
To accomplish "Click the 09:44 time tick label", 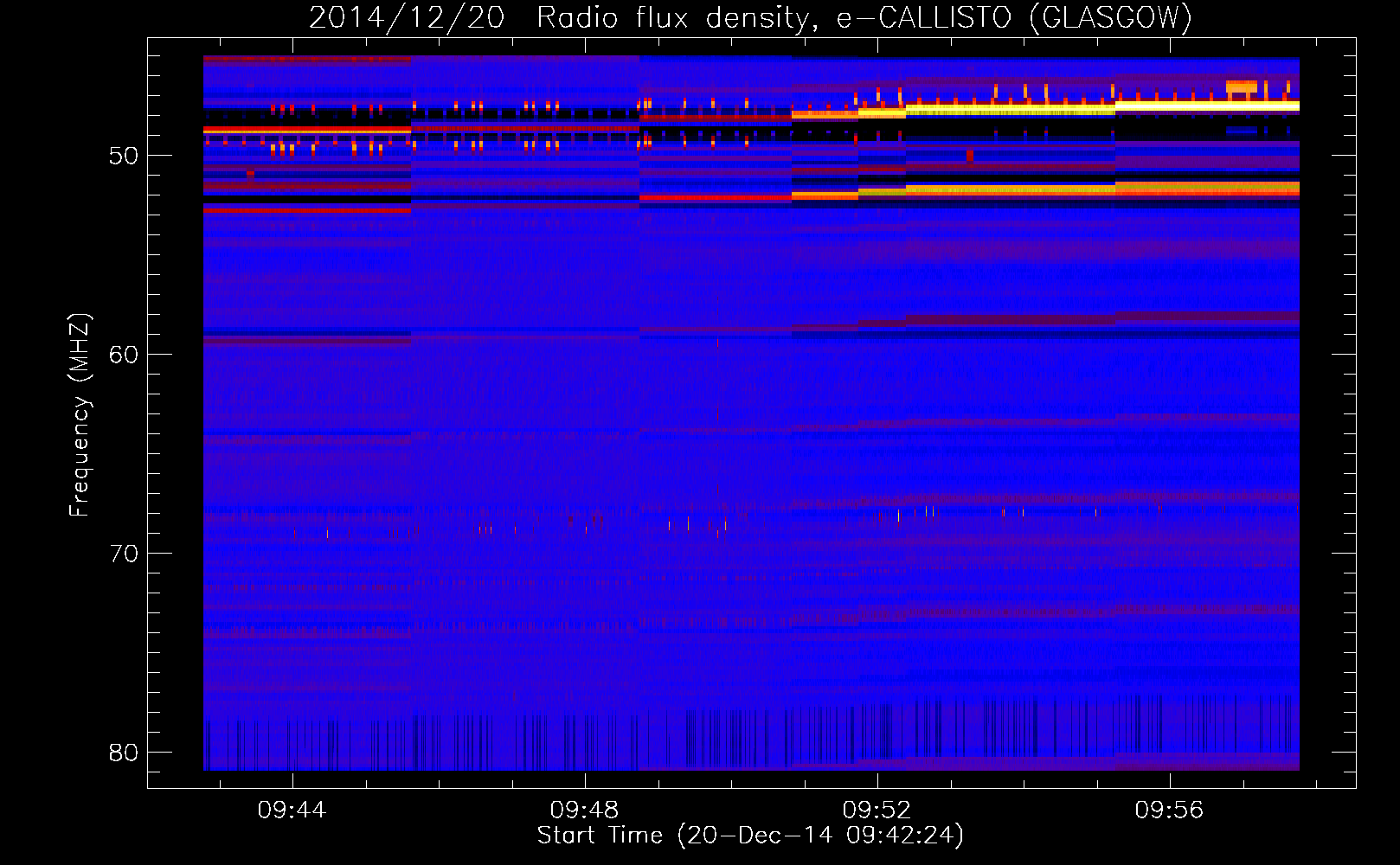I will click(x=292, y=810).
